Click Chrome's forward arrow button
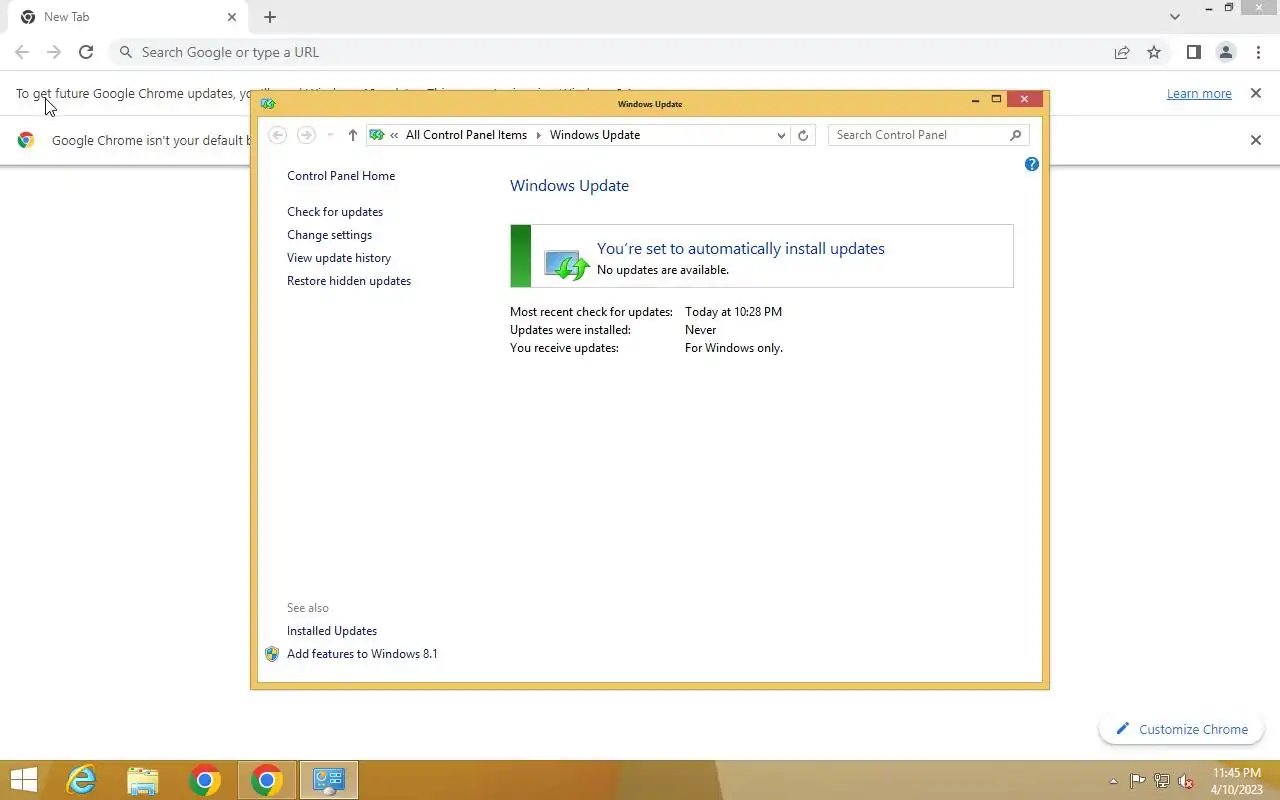This screenshot has width=1280, height=800. point(54,52)
